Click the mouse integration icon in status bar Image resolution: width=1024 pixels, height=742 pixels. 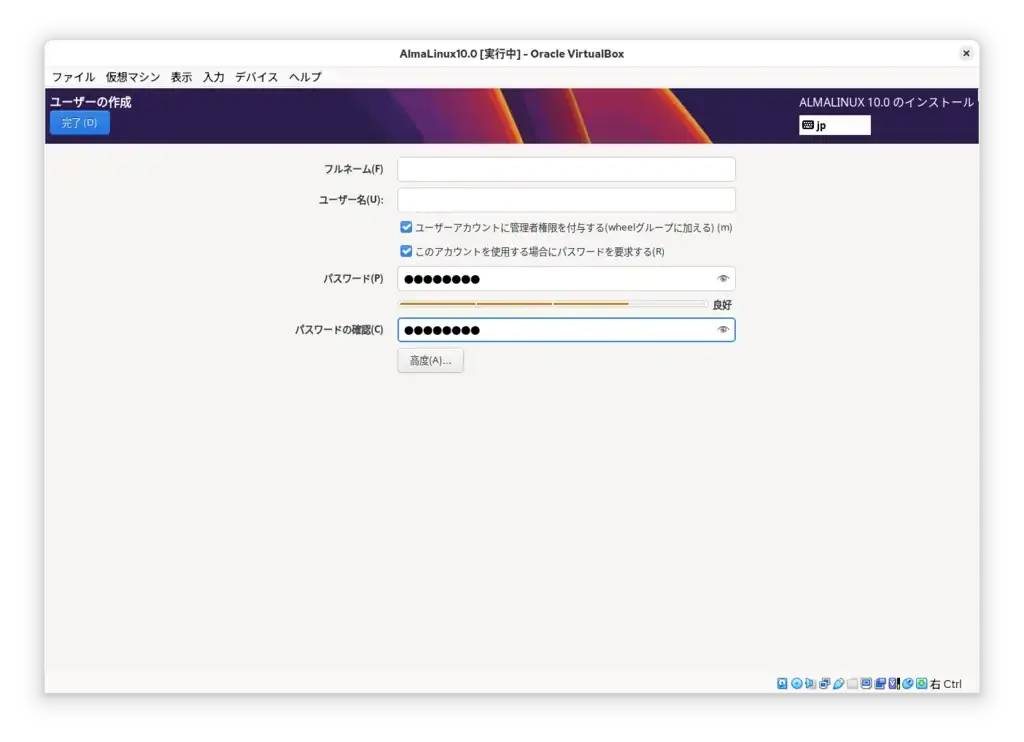pyautogui.click(x=907, y=683)
